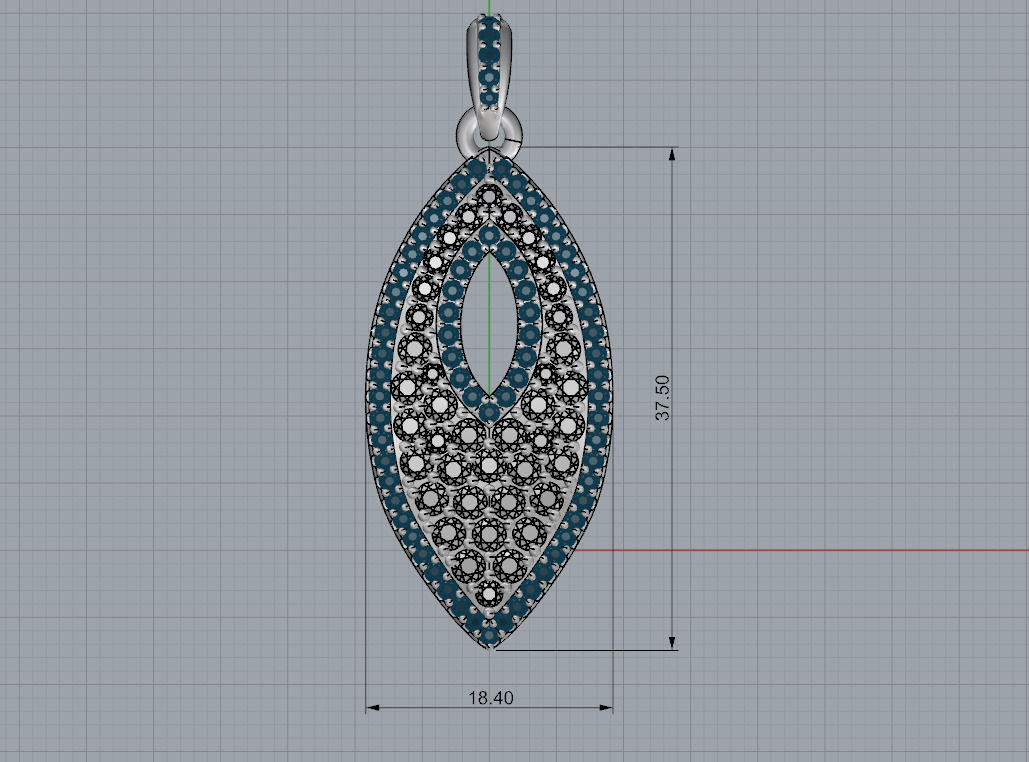Click the left arrowhead of the 18.40 dimension
This screenshot has height=762, width=1029.
(x=374, y=708)
